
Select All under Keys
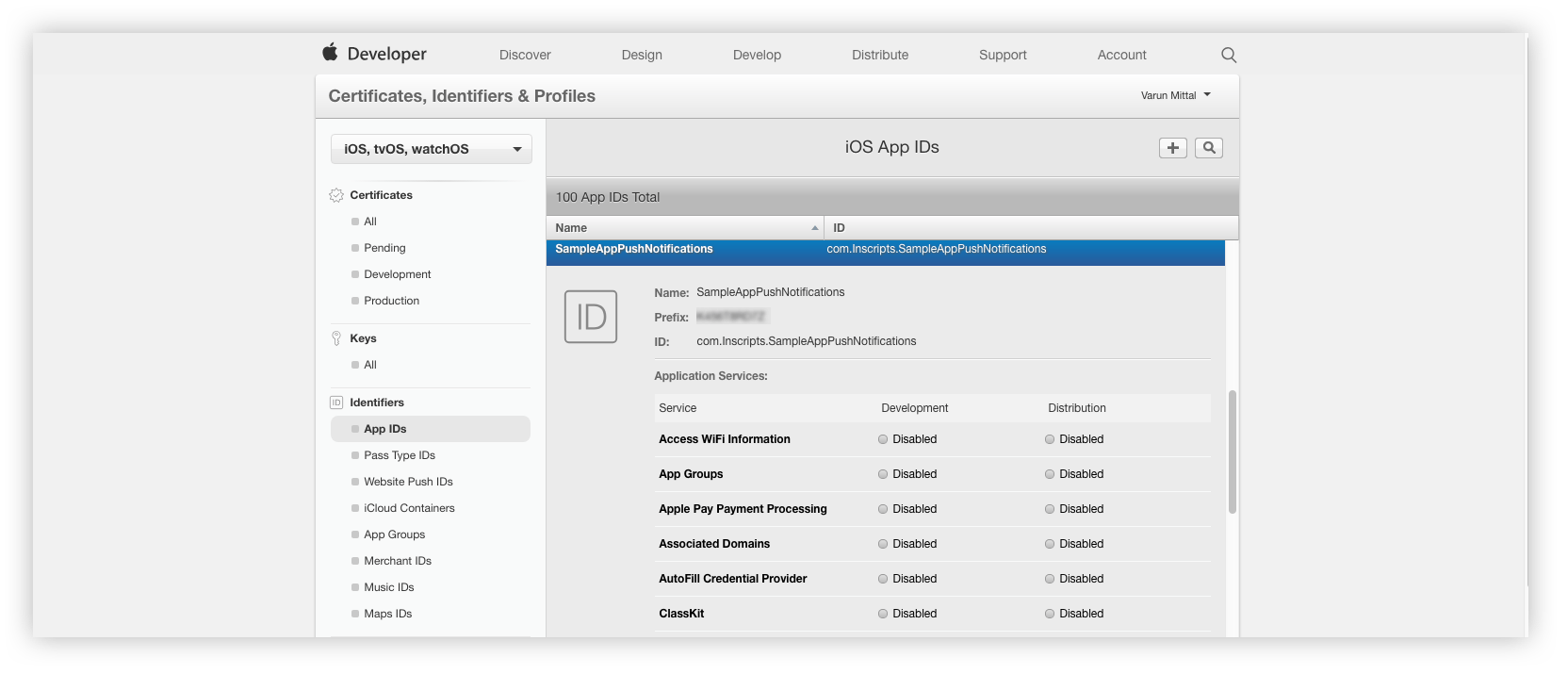pyautogui.click(x=370, y=365)
